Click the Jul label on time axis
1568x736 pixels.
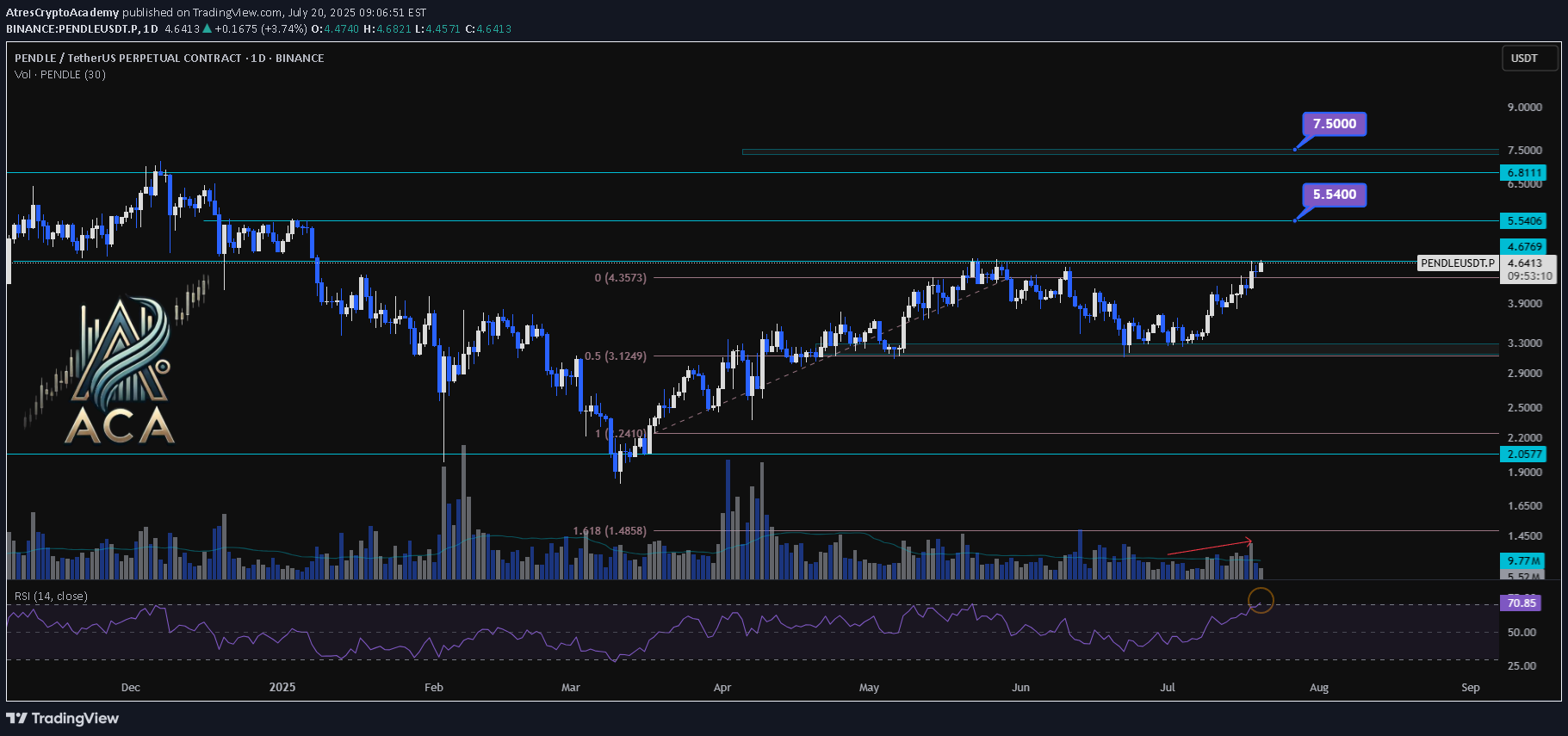[1168, 687]
